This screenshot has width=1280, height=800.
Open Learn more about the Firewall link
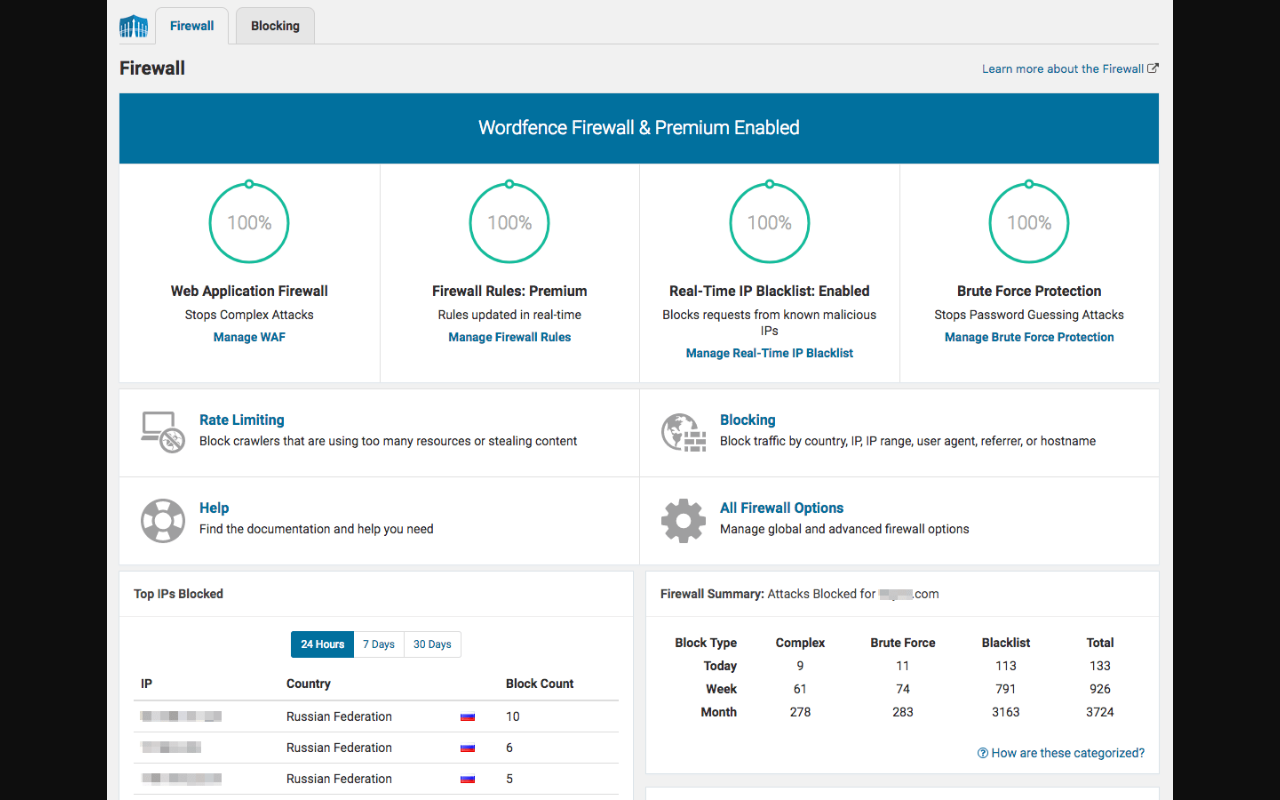[1070, 69]
